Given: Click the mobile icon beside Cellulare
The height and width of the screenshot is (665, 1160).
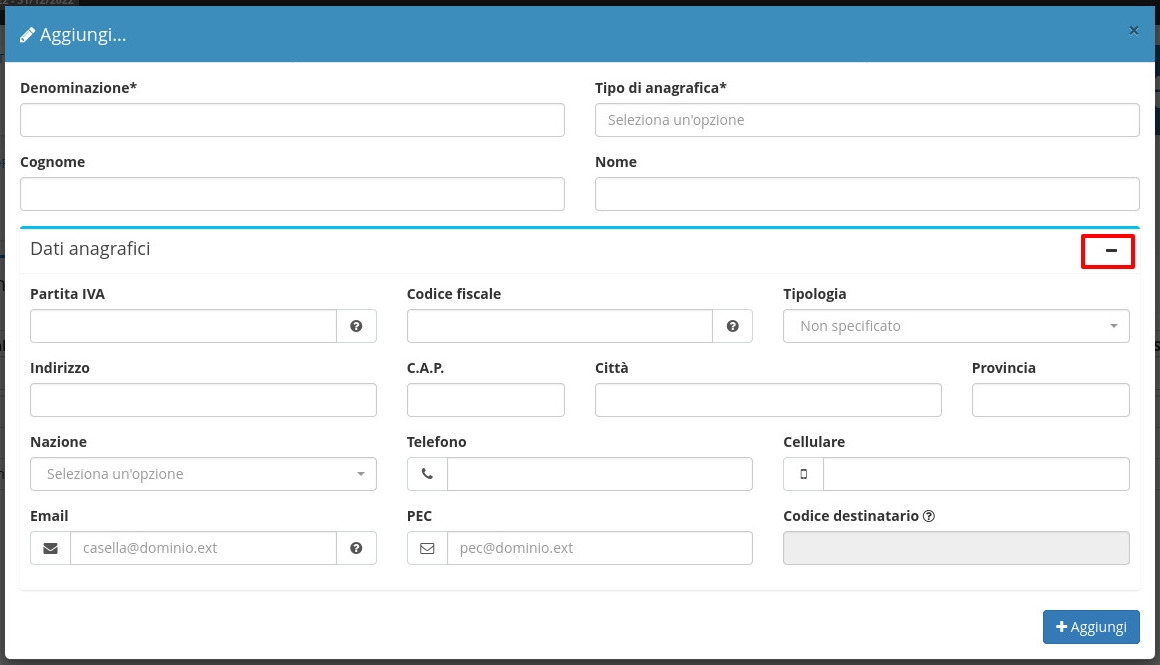Looking at the screenshot, I should pos(803,474).
